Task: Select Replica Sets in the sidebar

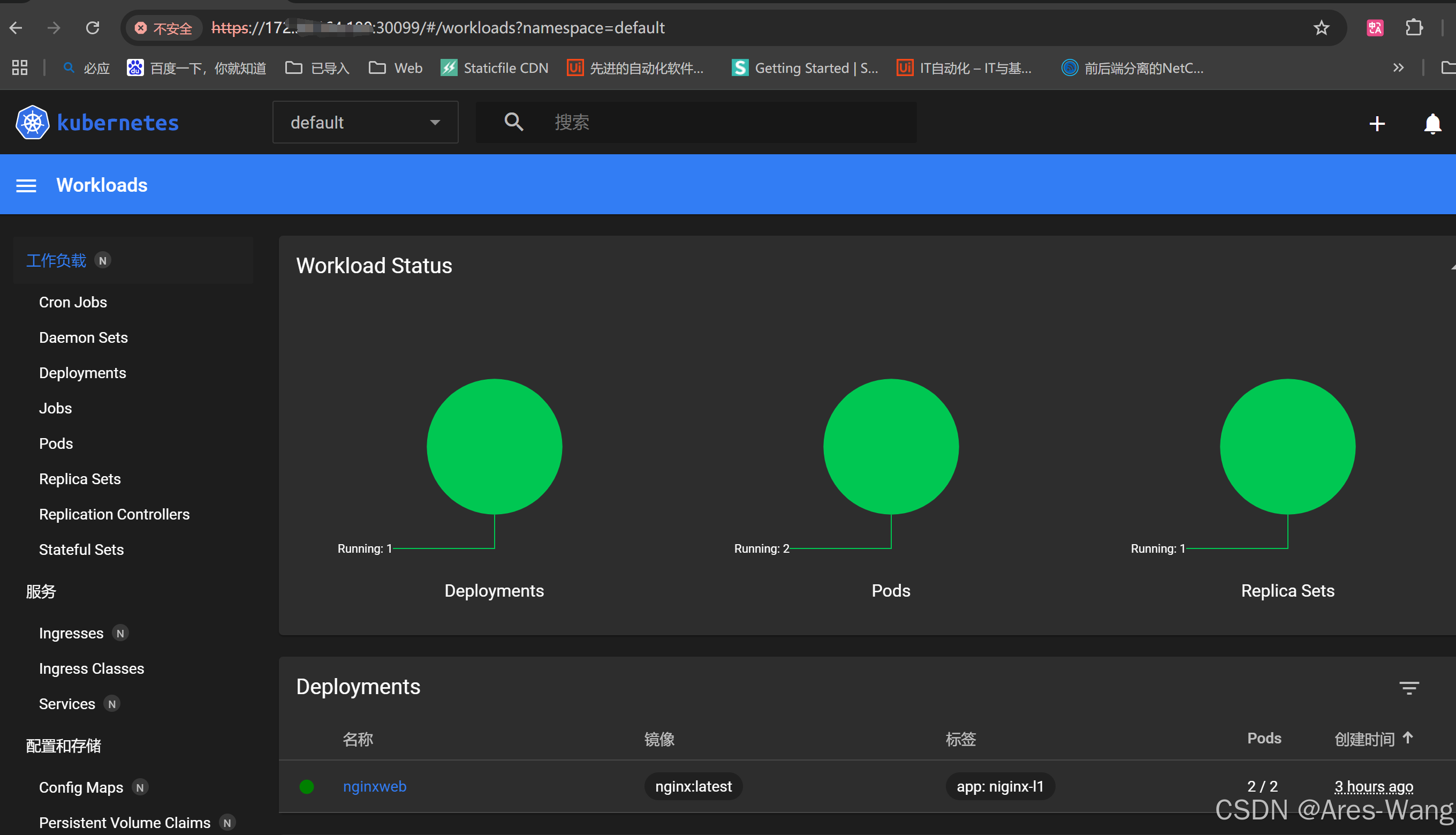Action: pos(80,479)
